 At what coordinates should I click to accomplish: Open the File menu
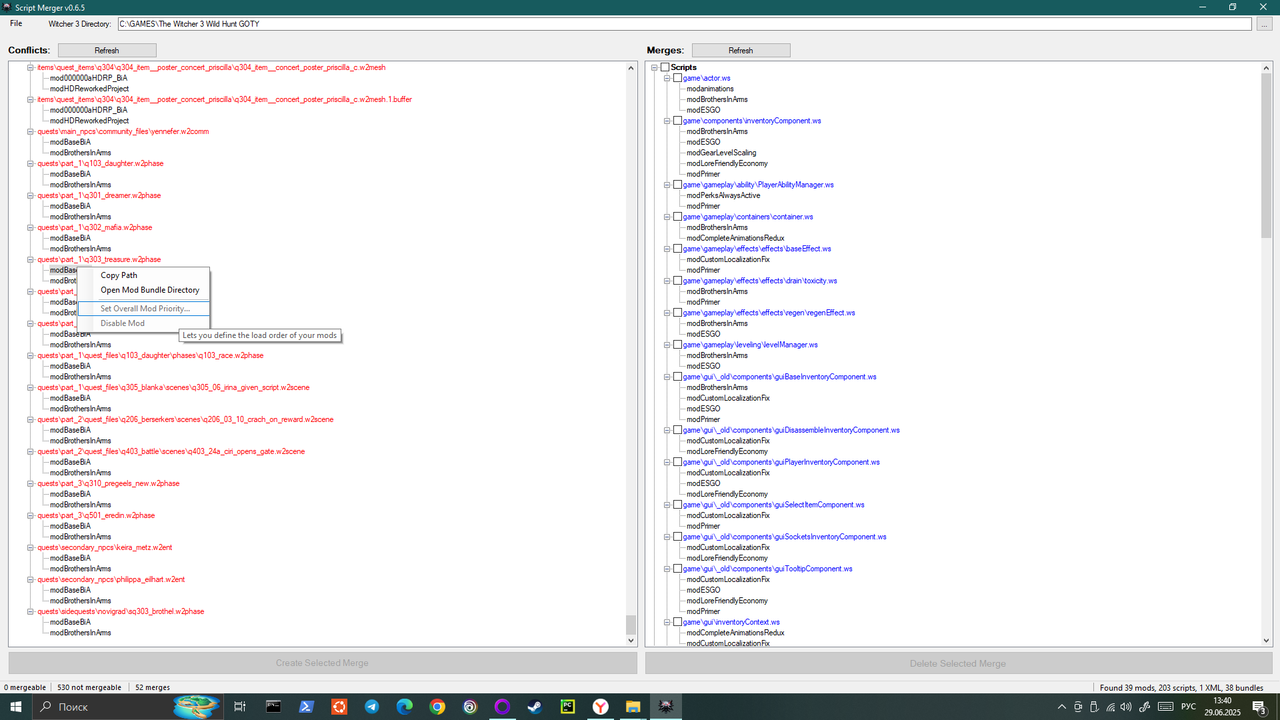[x=16, y=23]
